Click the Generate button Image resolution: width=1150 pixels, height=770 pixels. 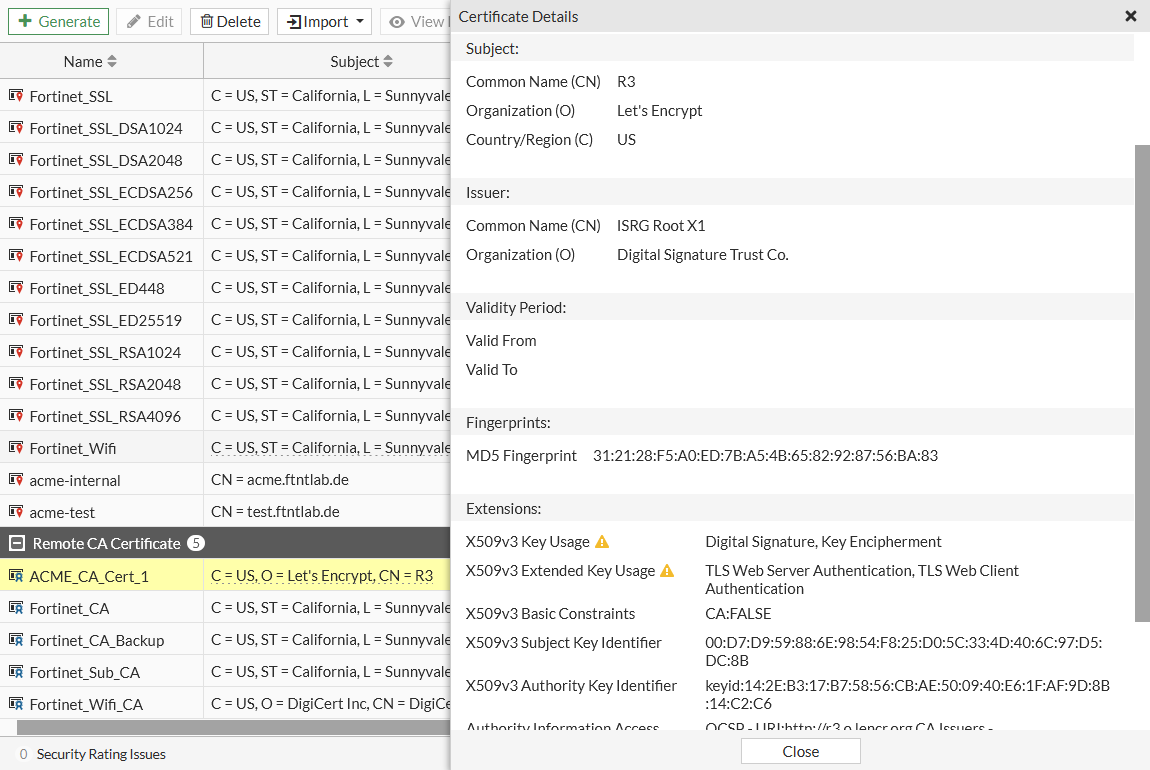[x=59, y=21]
